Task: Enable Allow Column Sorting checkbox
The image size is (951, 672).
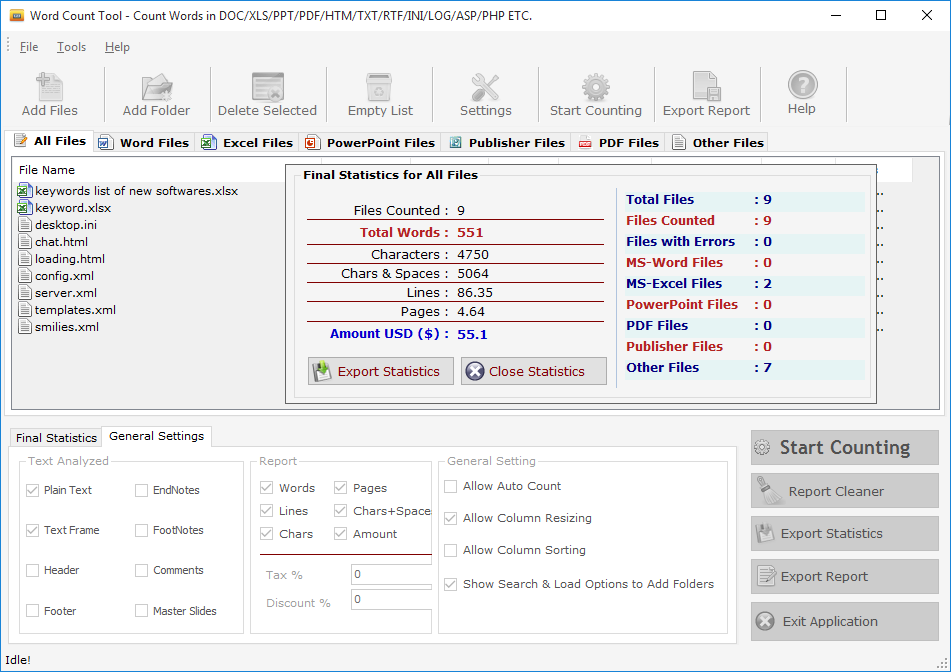Action: [451, 550]
